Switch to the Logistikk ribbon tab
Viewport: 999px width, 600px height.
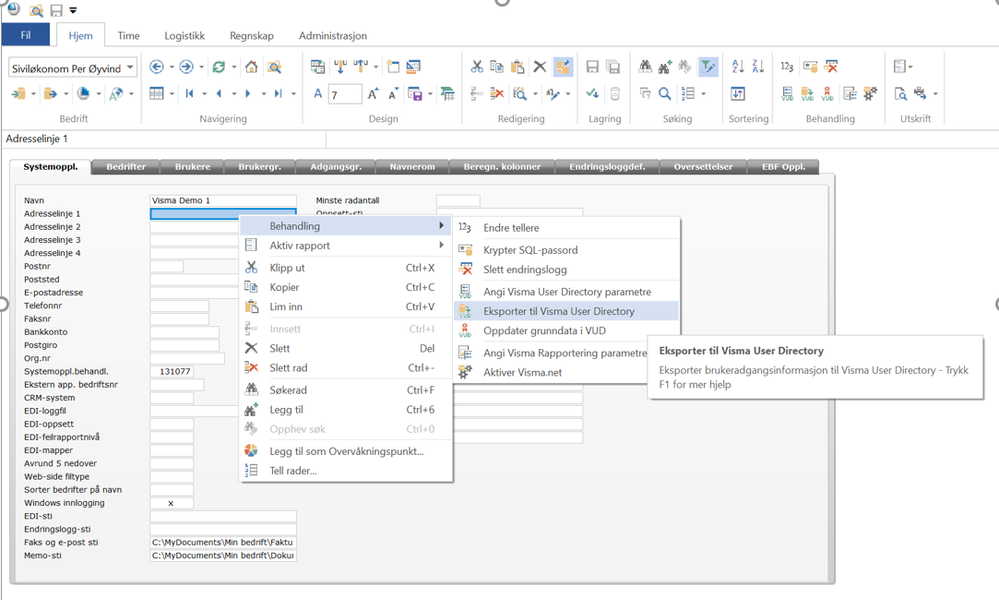[185, 36]
